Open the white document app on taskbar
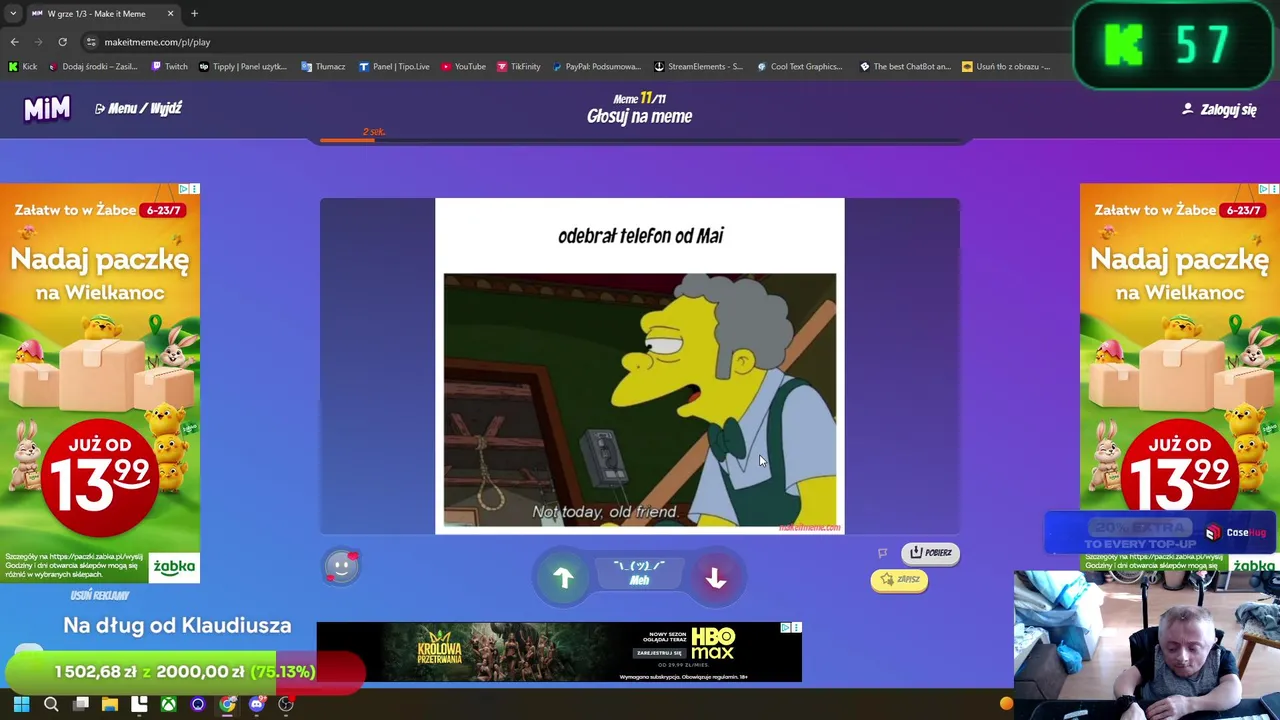This screenshot has height=720, width=1280. click(139, 704)
